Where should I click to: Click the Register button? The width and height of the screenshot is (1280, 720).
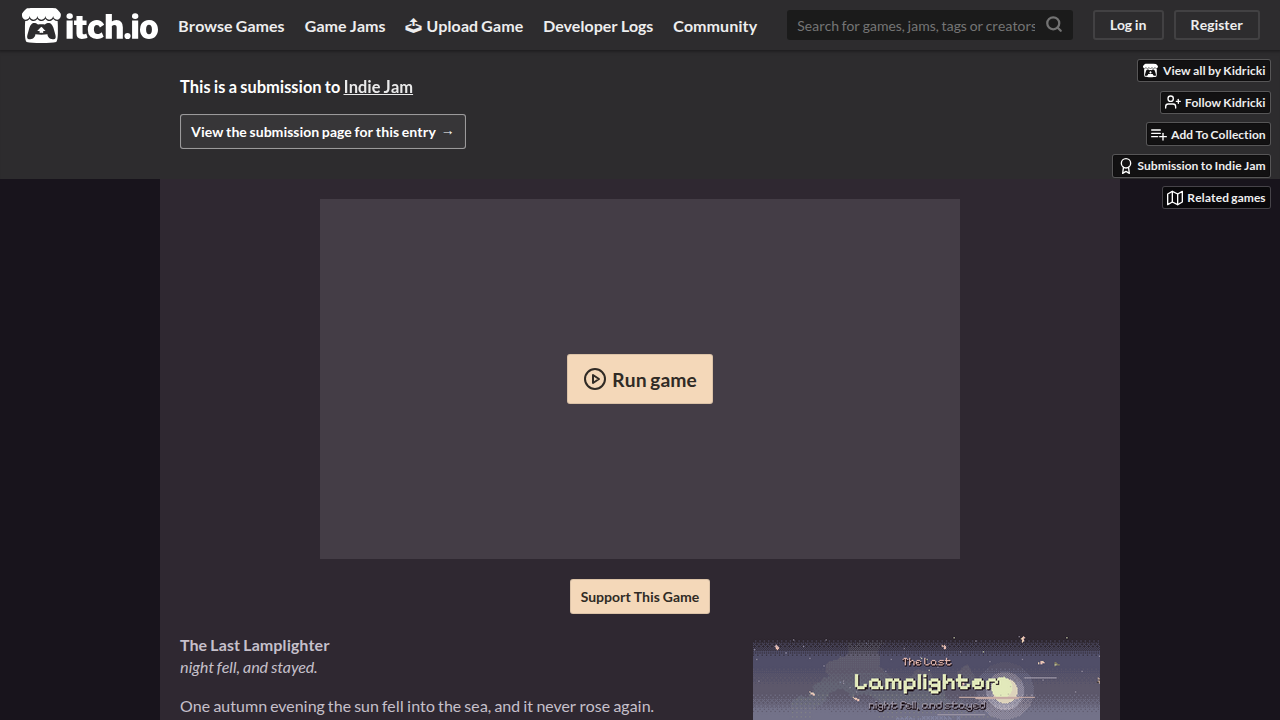pyautogui.click(x=1216, y=25)
